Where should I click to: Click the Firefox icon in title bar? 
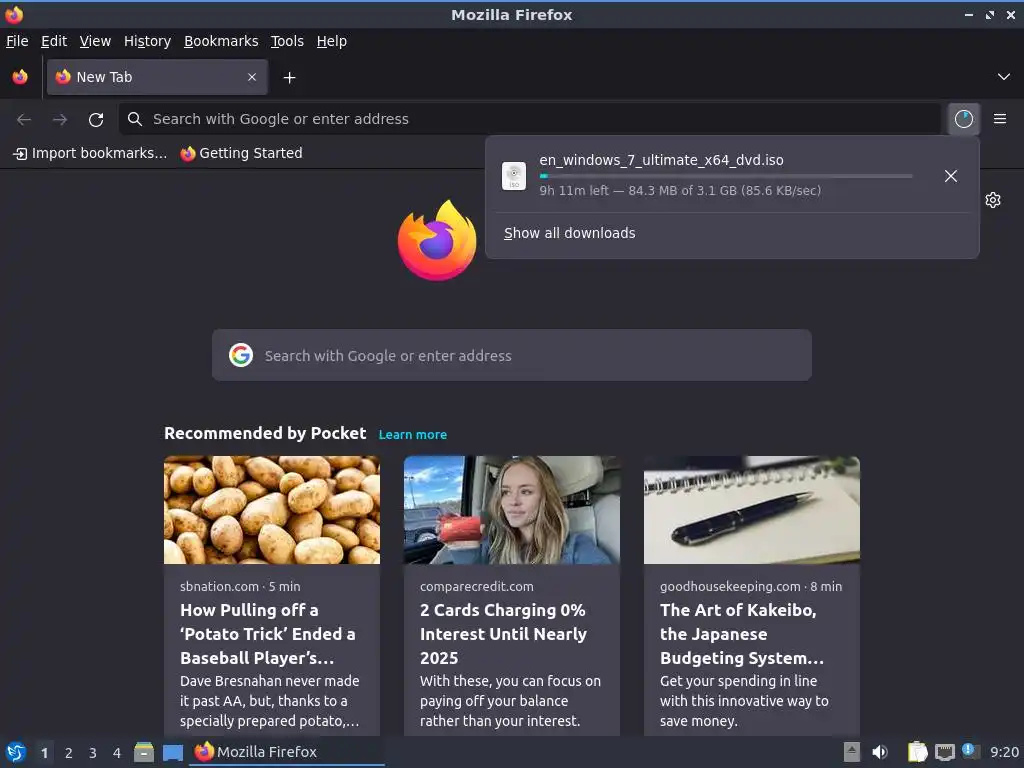tap(14, 14)
